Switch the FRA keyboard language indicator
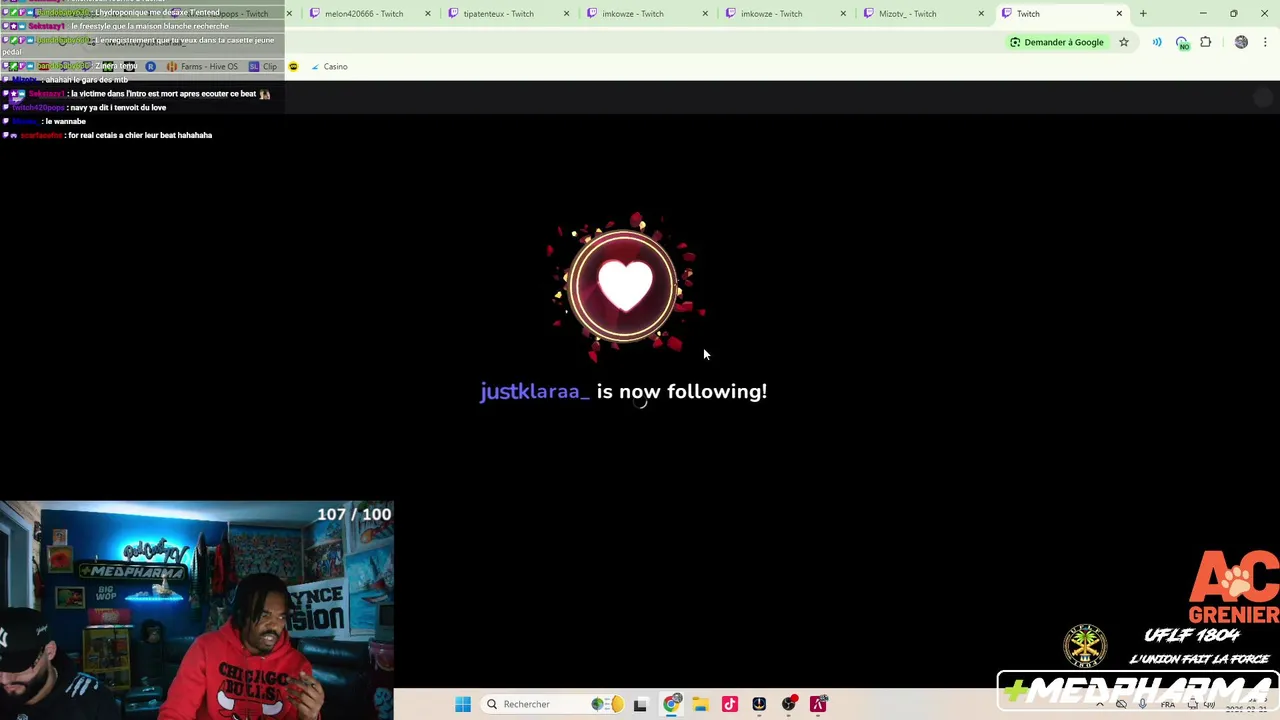1280x720 pixels. click(1168, 704)
